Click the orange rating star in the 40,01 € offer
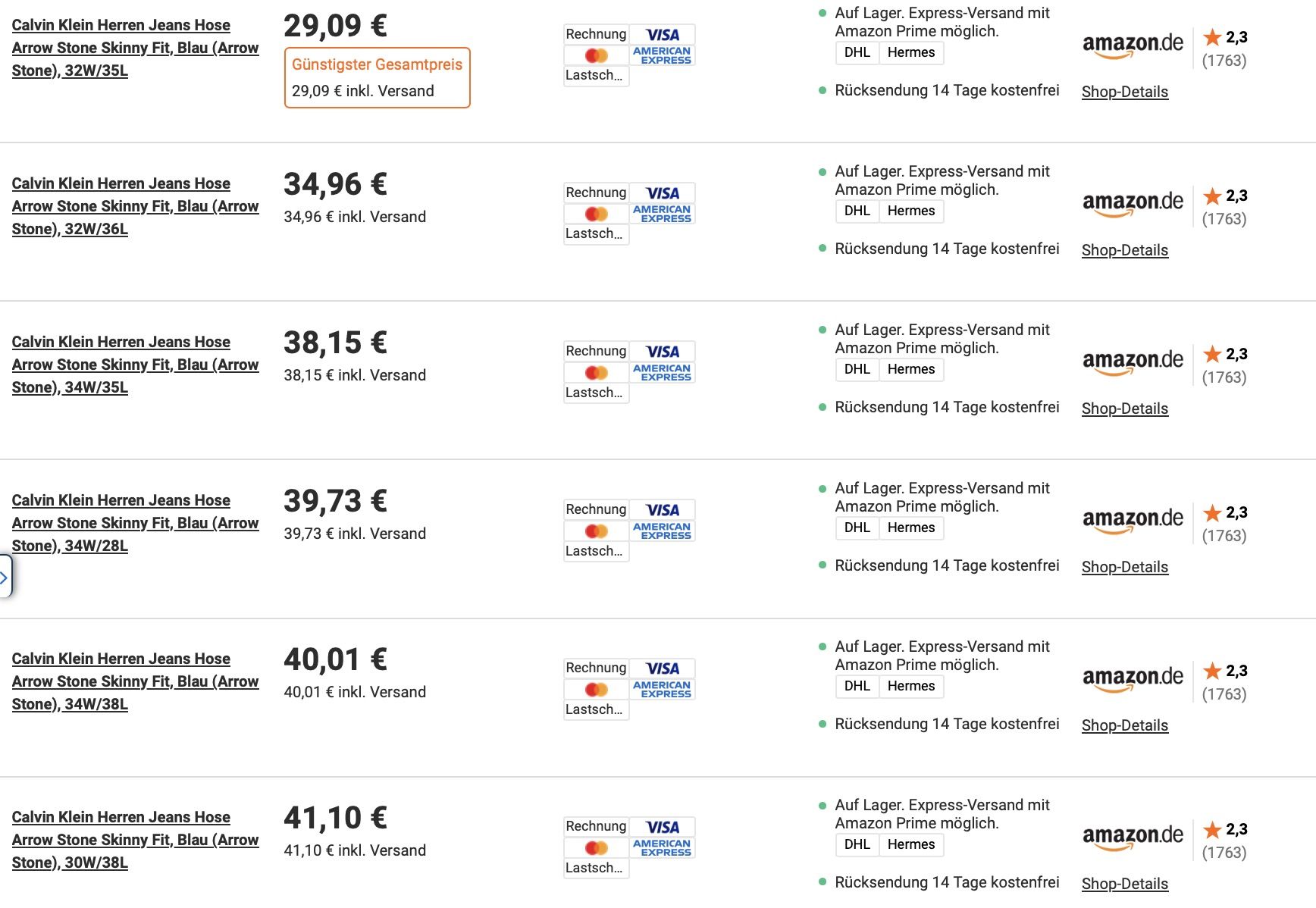The image size is (1316, 908). [1212, 671]
